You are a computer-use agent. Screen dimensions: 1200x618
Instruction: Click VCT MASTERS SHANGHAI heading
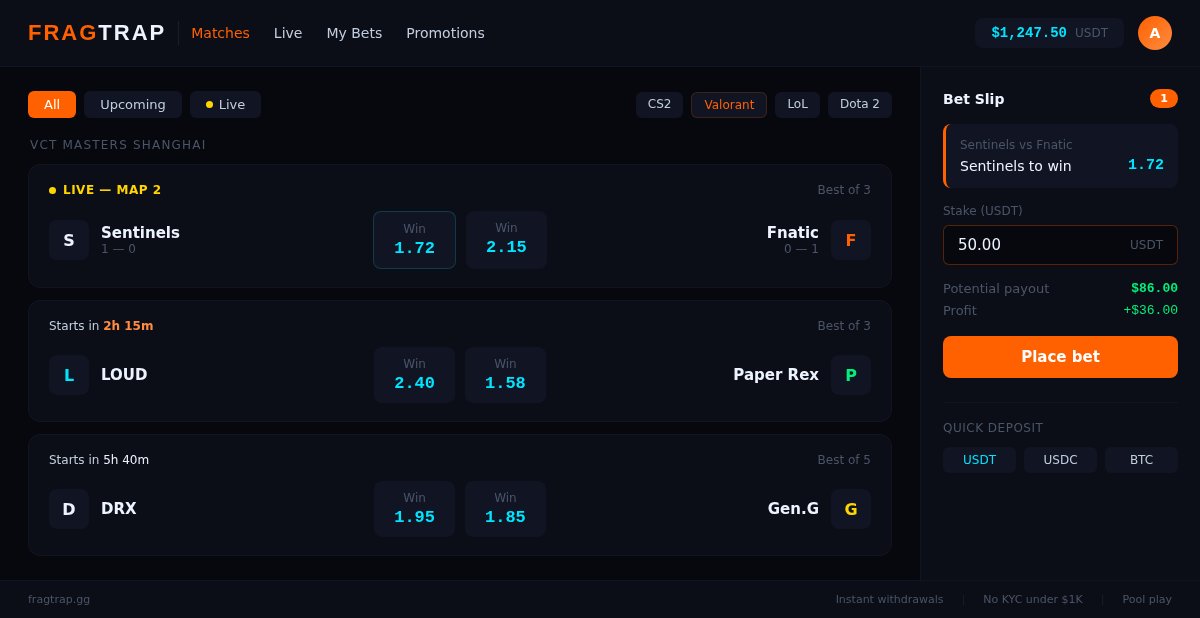pos(118,145)
